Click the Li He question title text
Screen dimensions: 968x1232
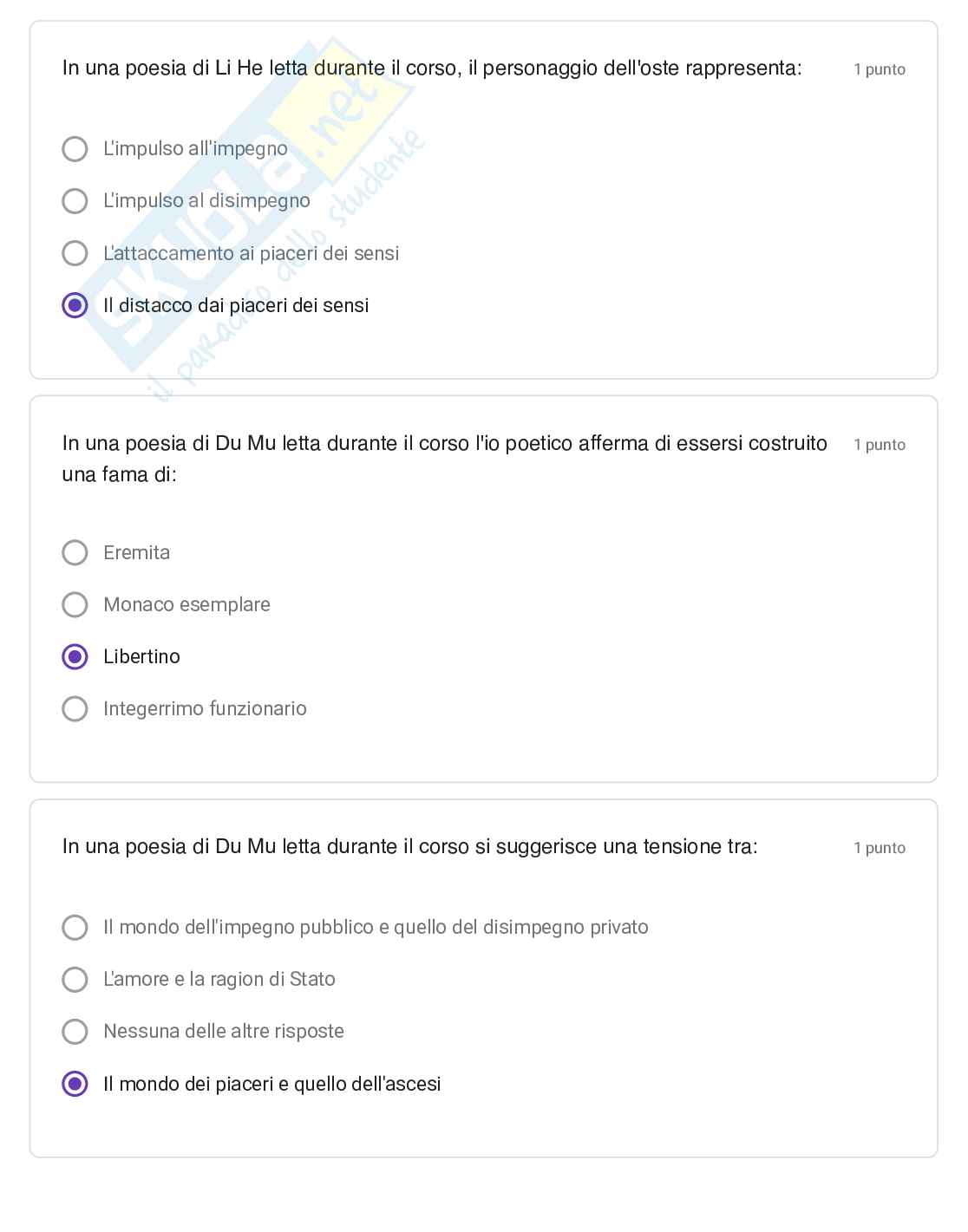tap(432, 68)
